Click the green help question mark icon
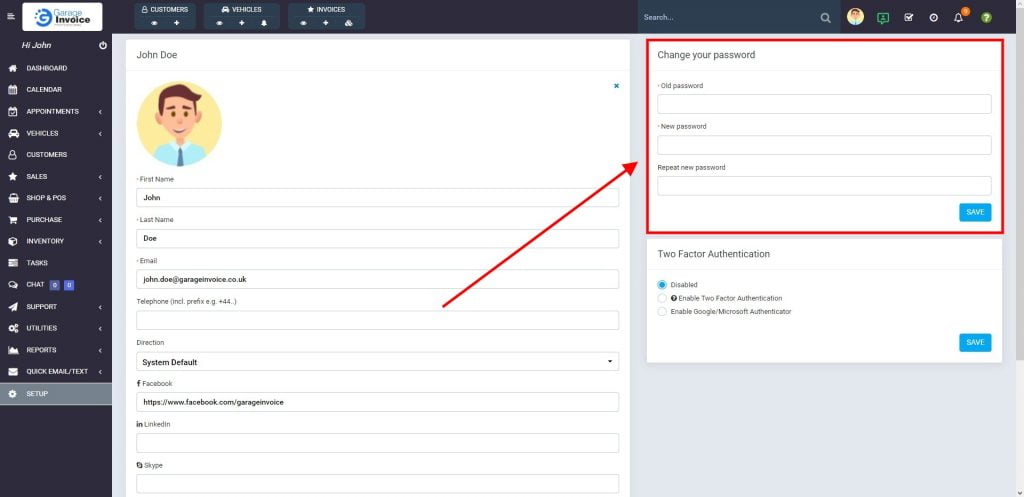Screen dimensions: 1024x497 (986, 17)
